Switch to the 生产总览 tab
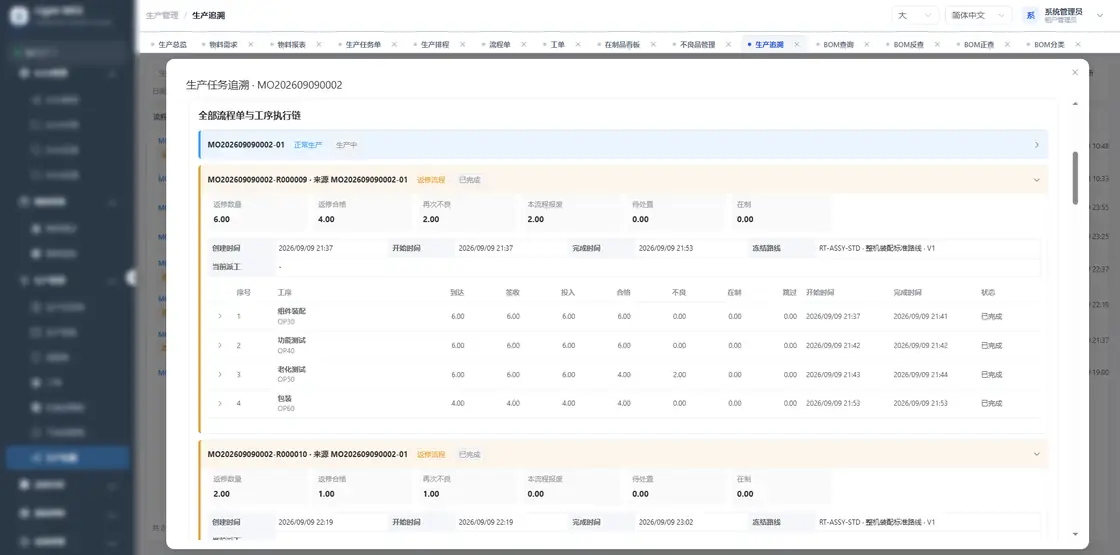1120x555 pixels. pos(172,44)
